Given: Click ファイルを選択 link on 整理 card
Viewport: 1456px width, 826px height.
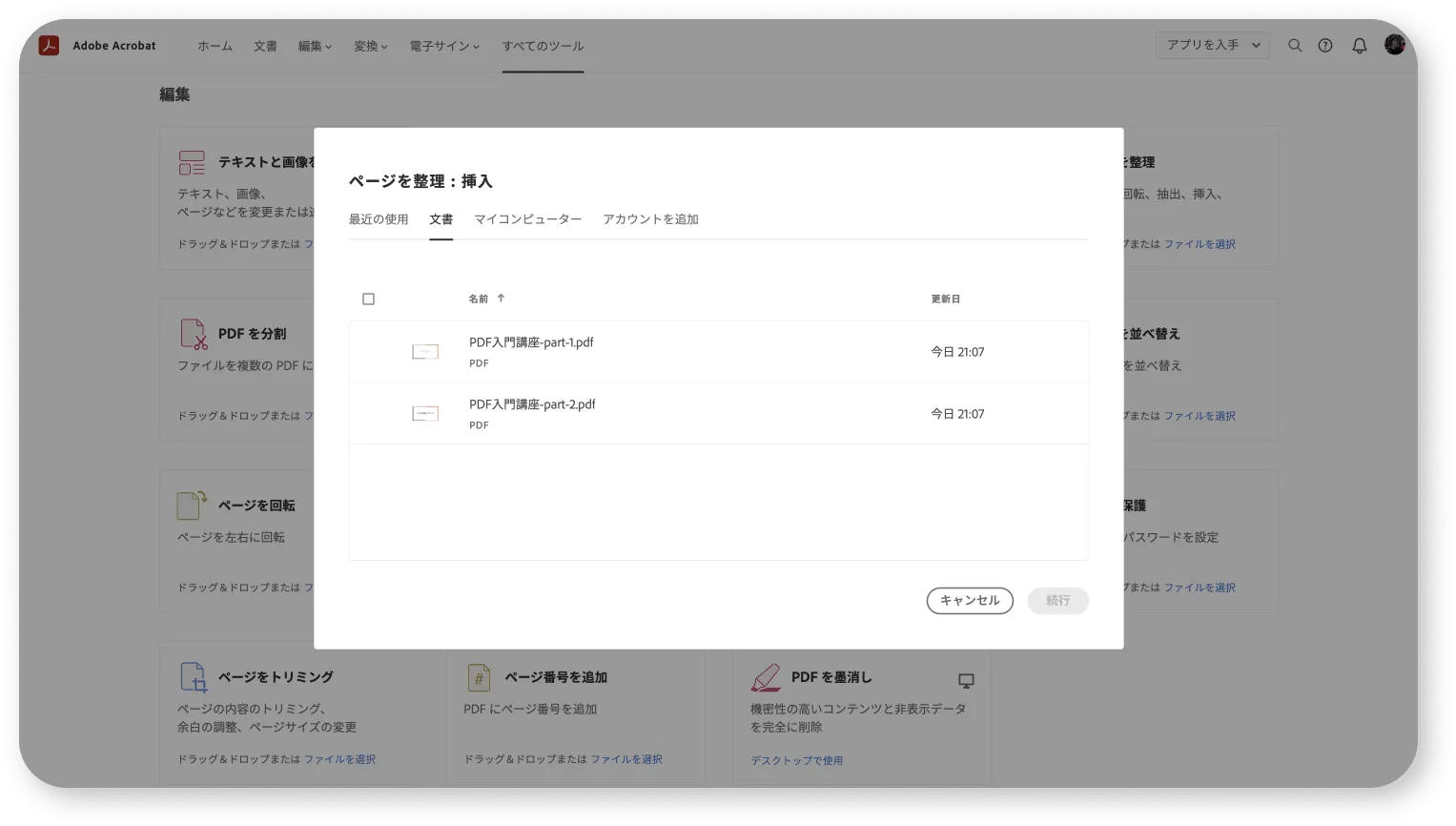Looking at the screenshot, I should [1200, 244].
